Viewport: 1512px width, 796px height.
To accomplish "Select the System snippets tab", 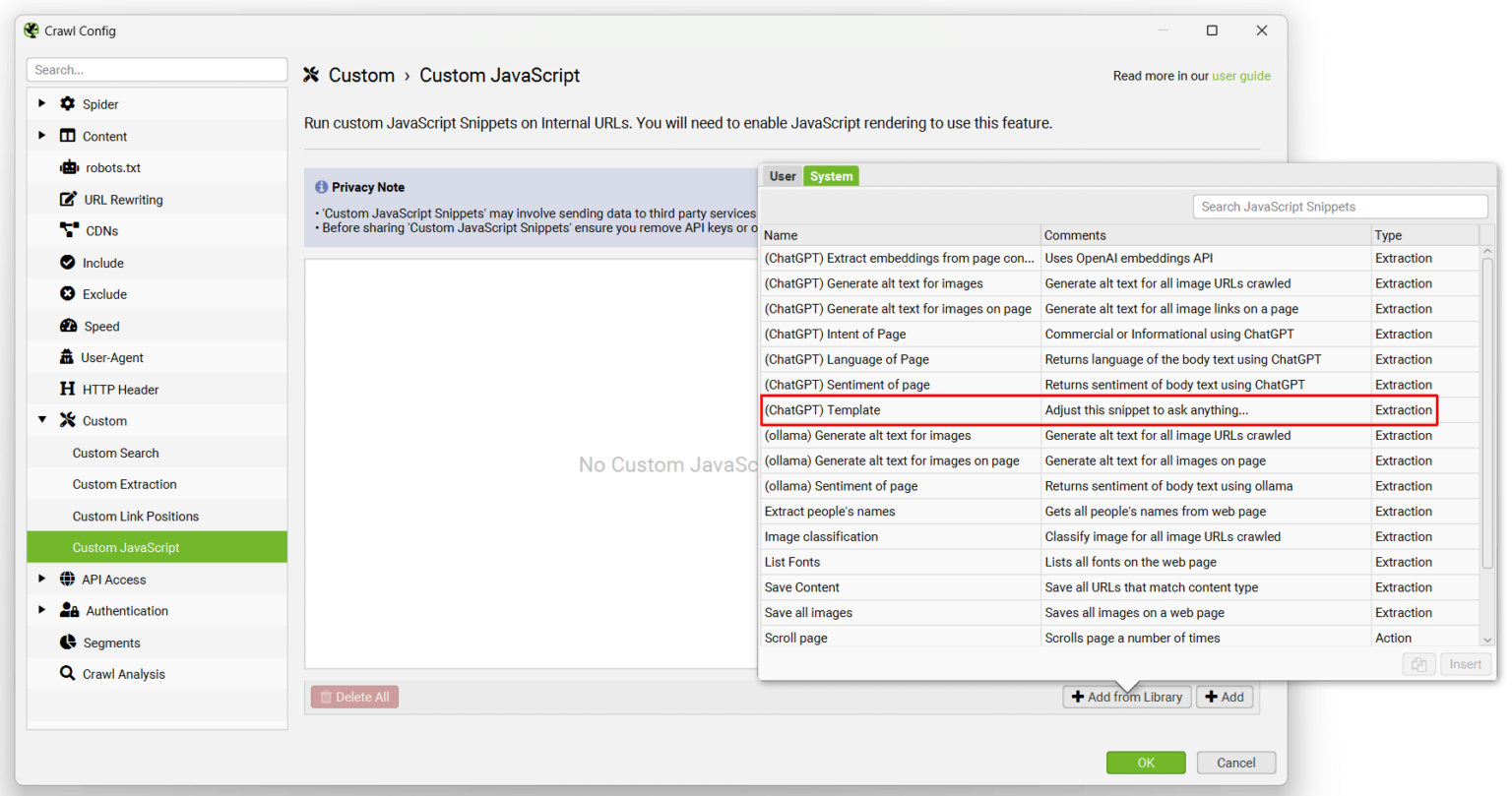I will (831, 176).
